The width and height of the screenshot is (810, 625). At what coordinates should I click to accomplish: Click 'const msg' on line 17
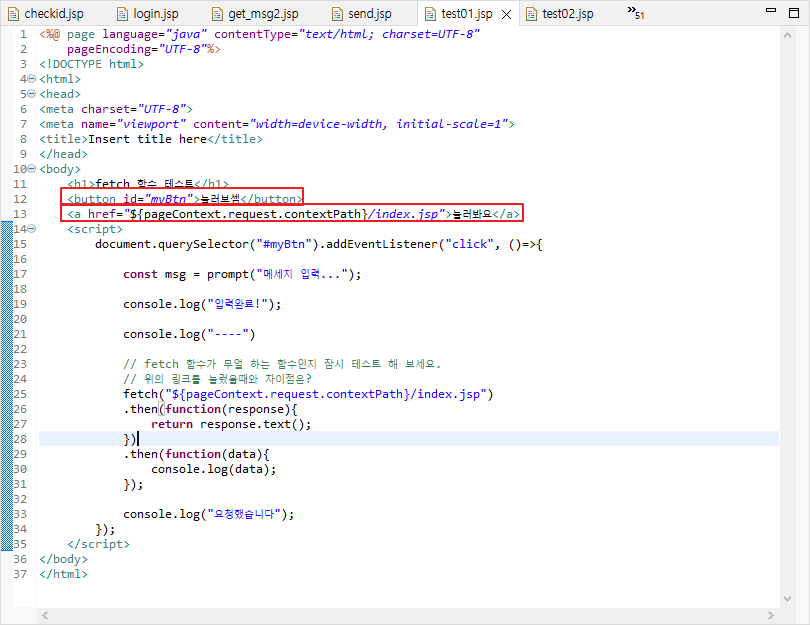click(x=154, y=274)
